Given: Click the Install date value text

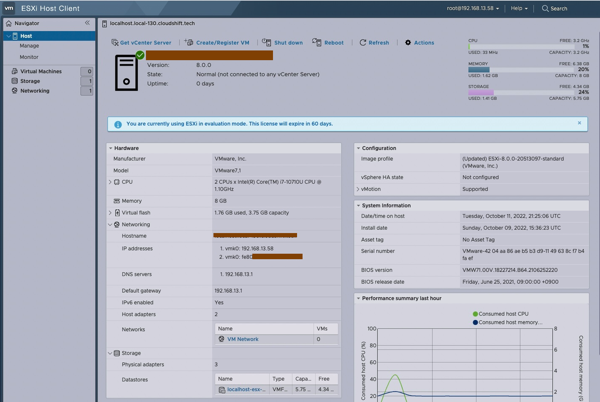Looking at the screenshot, I should tap(511, 228).
